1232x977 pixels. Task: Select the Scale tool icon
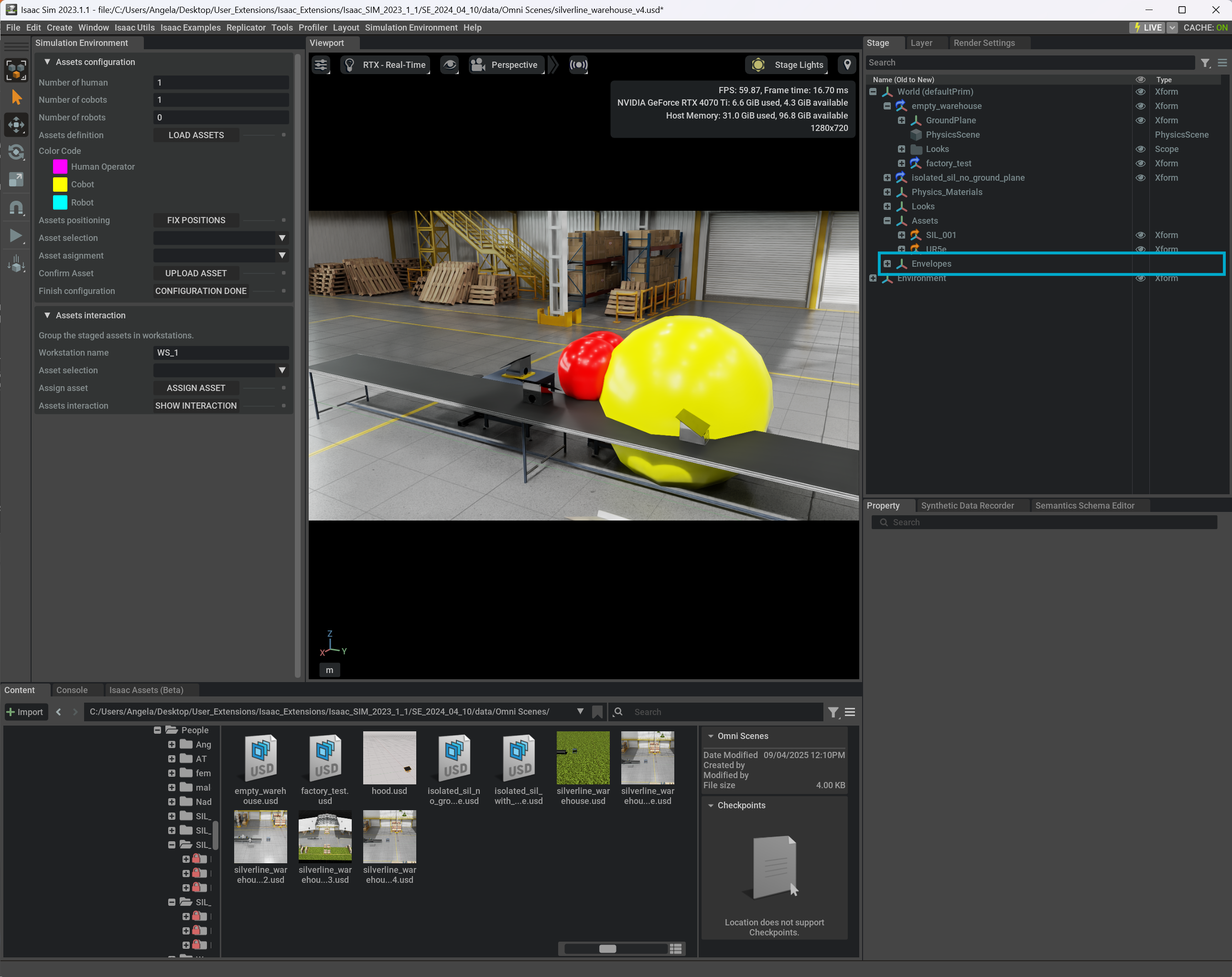tap(17, 180)
